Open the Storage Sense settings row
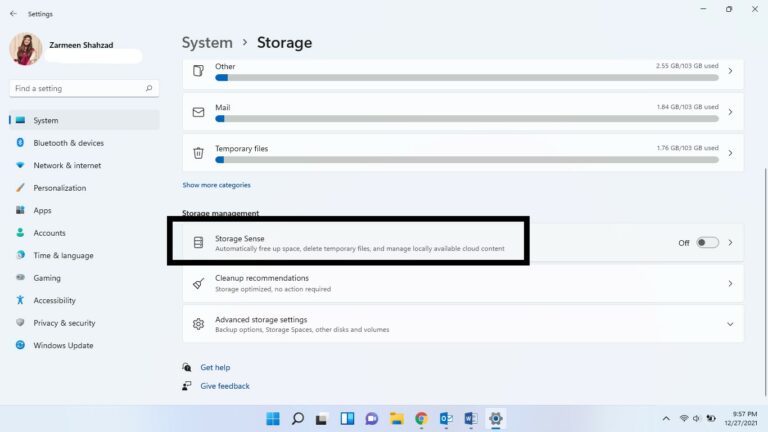Viewport: 768px width, 432px height. tap(463, 242)
